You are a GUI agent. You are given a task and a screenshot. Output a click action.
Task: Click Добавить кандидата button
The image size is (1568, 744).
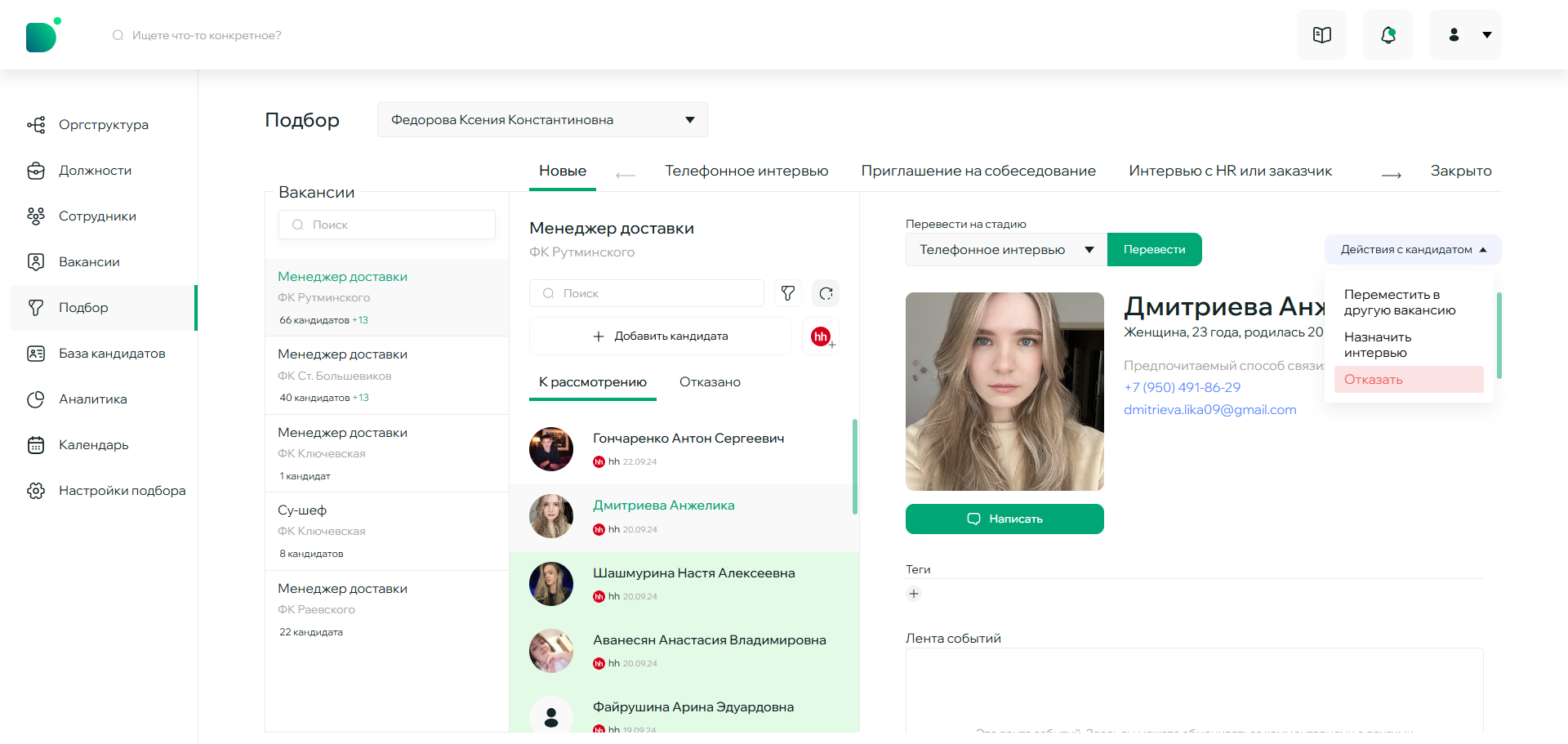(x=661, y=336)
